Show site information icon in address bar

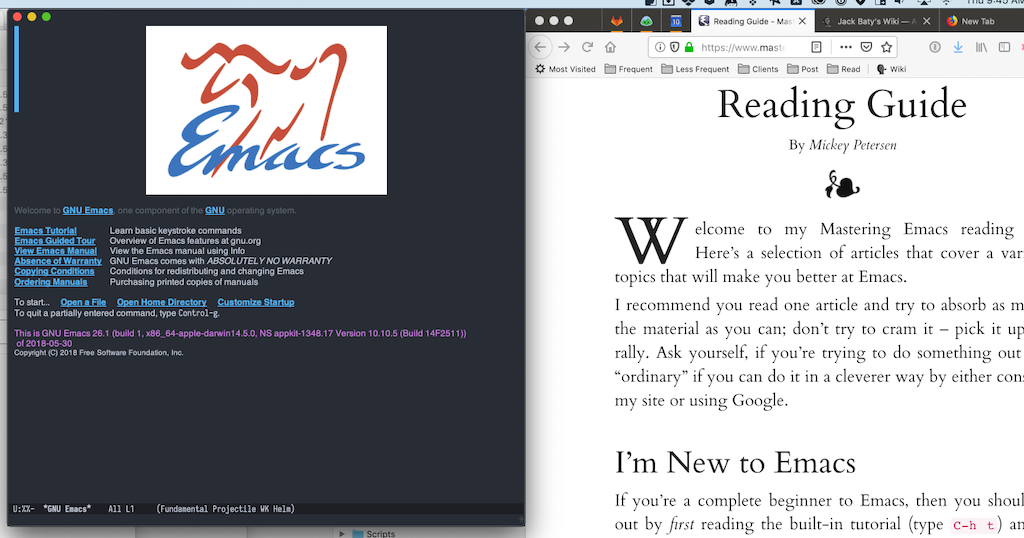[x=660, y=47]
